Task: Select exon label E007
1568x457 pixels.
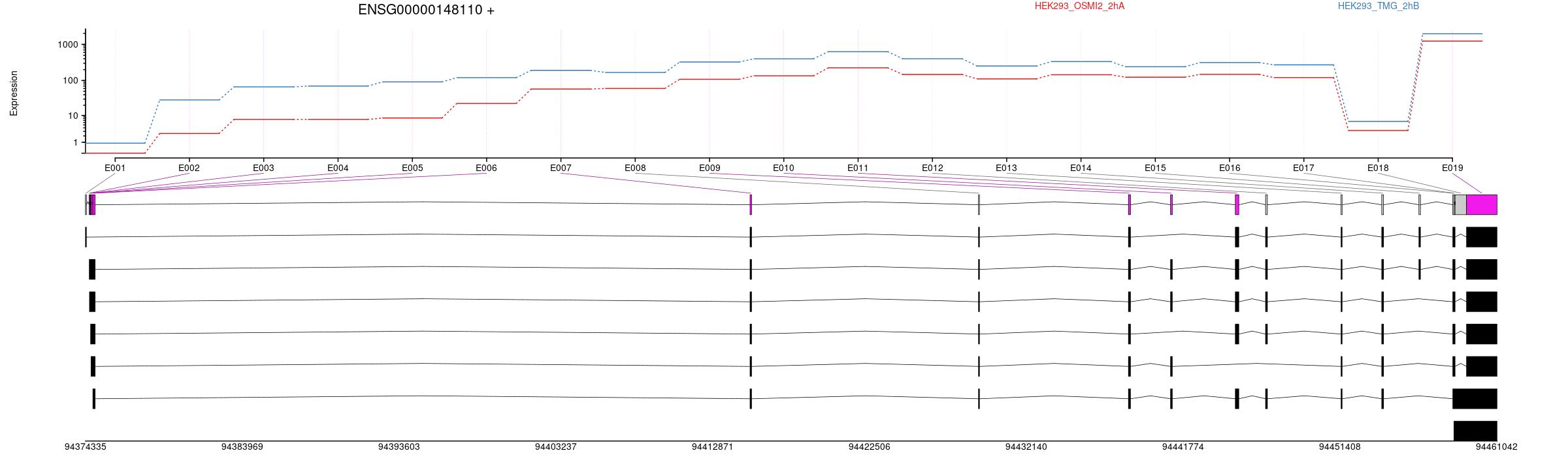Action: pyautogui.click(x=561, y=168)
